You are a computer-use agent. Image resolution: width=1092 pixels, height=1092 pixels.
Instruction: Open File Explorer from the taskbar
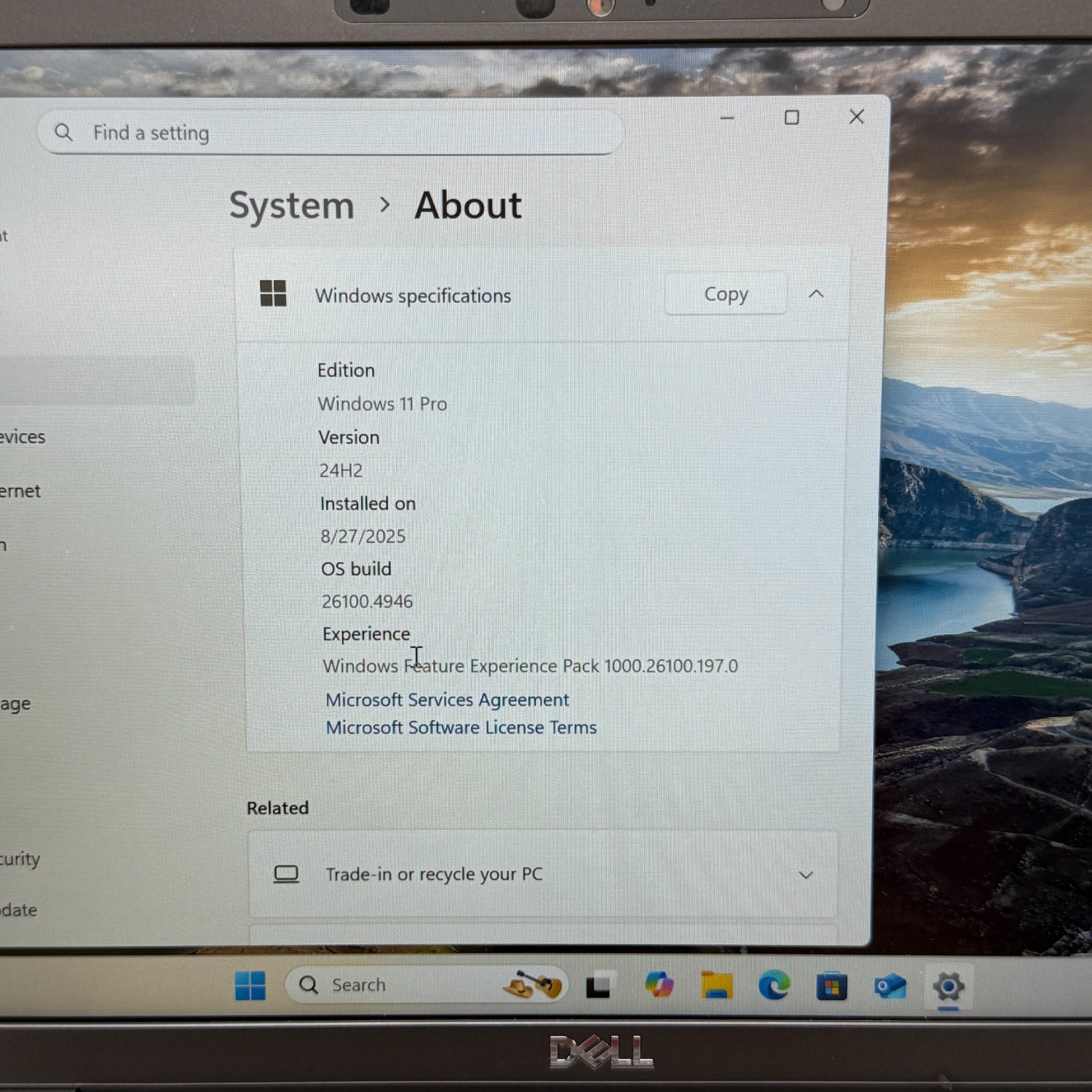716,985
